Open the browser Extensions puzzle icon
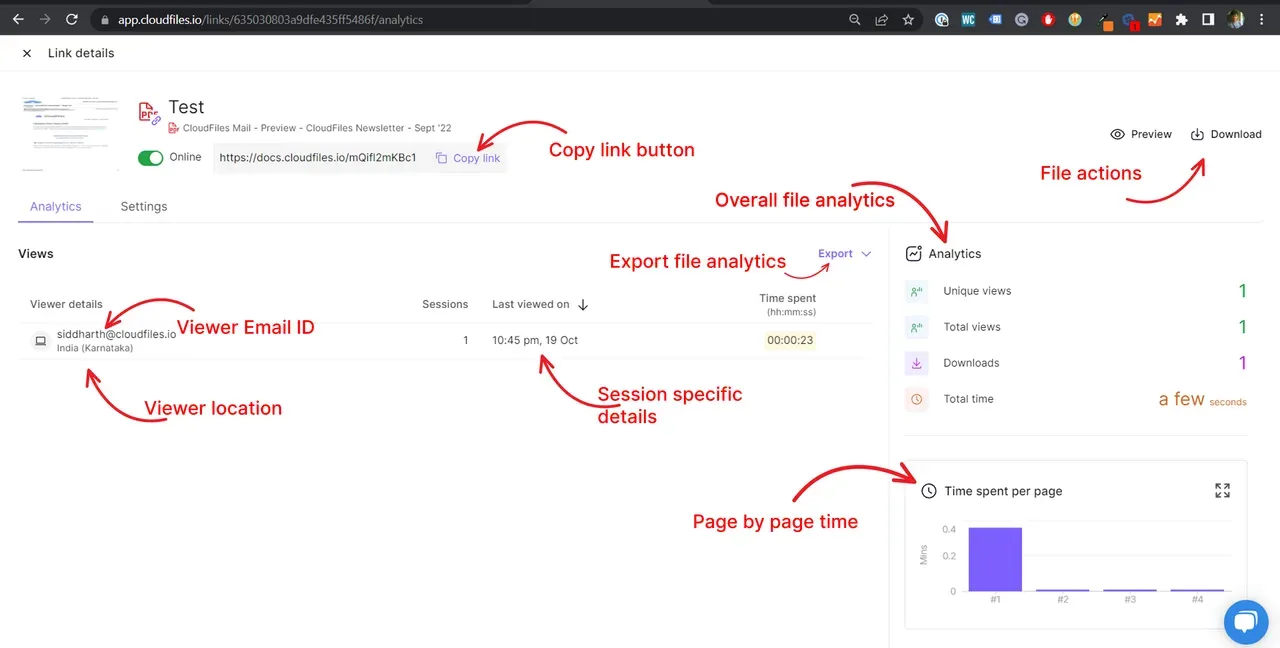The width and height of the screenshot is (1280, 648). tap(1181, 19)
